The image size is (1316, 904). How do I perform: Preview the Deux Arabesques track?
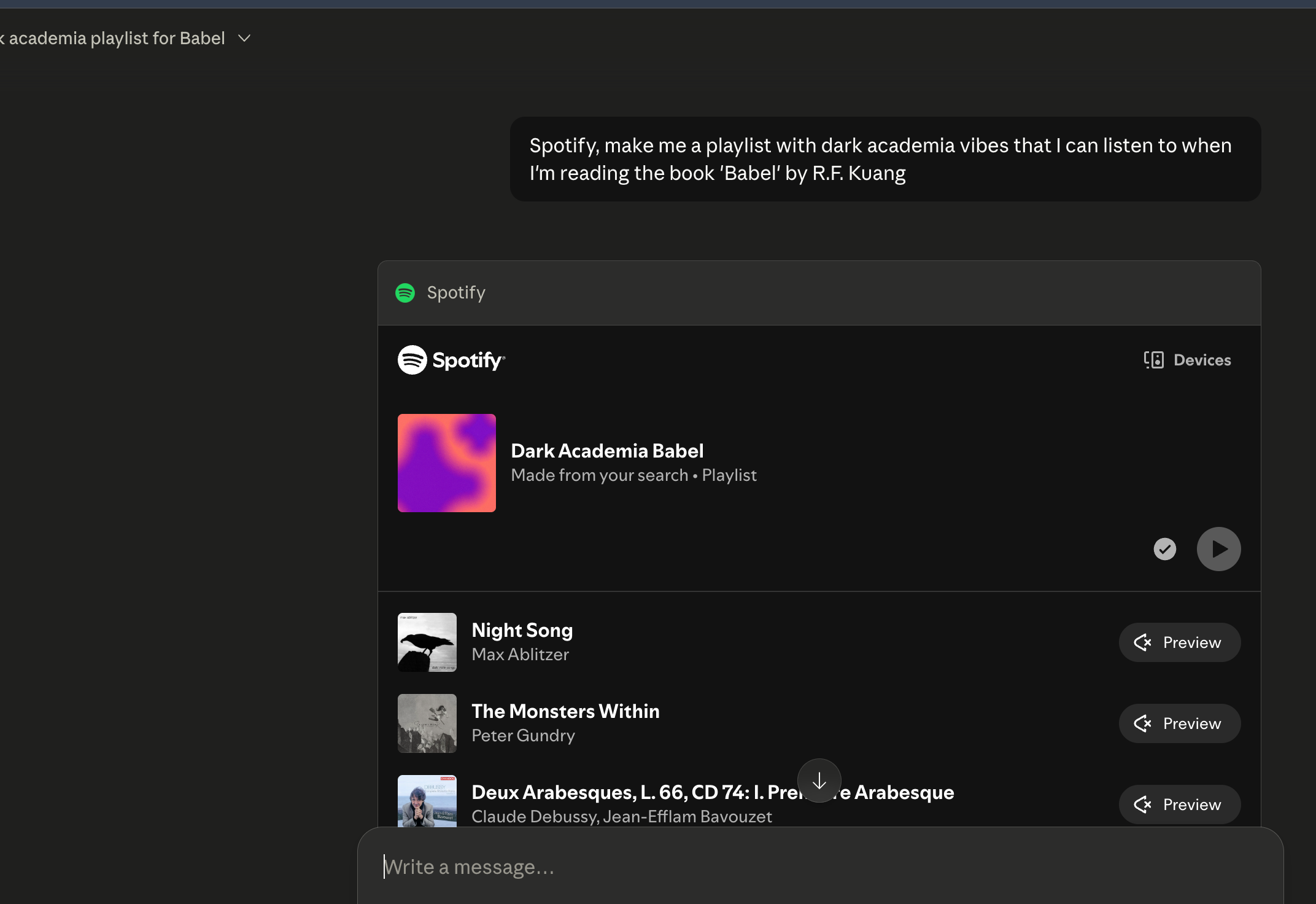click(x=1180, y=805)
